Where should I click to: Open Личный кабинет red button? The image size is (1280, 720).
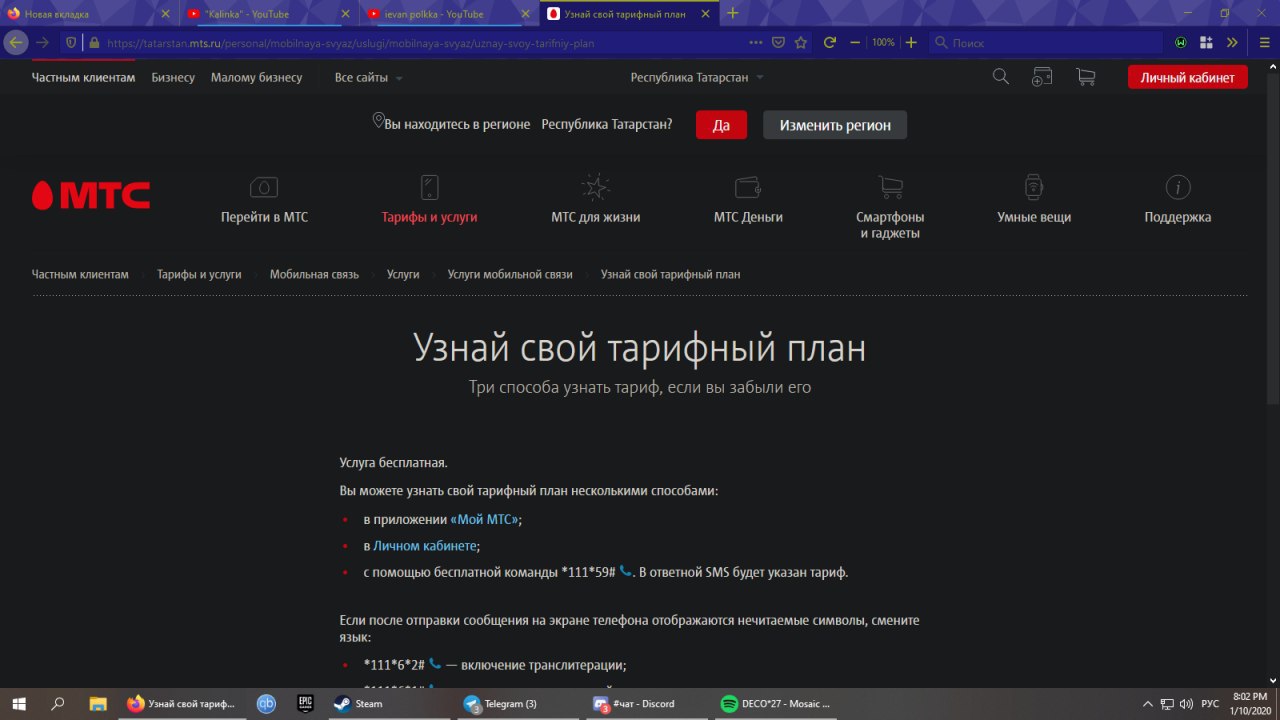[1187, 78]
